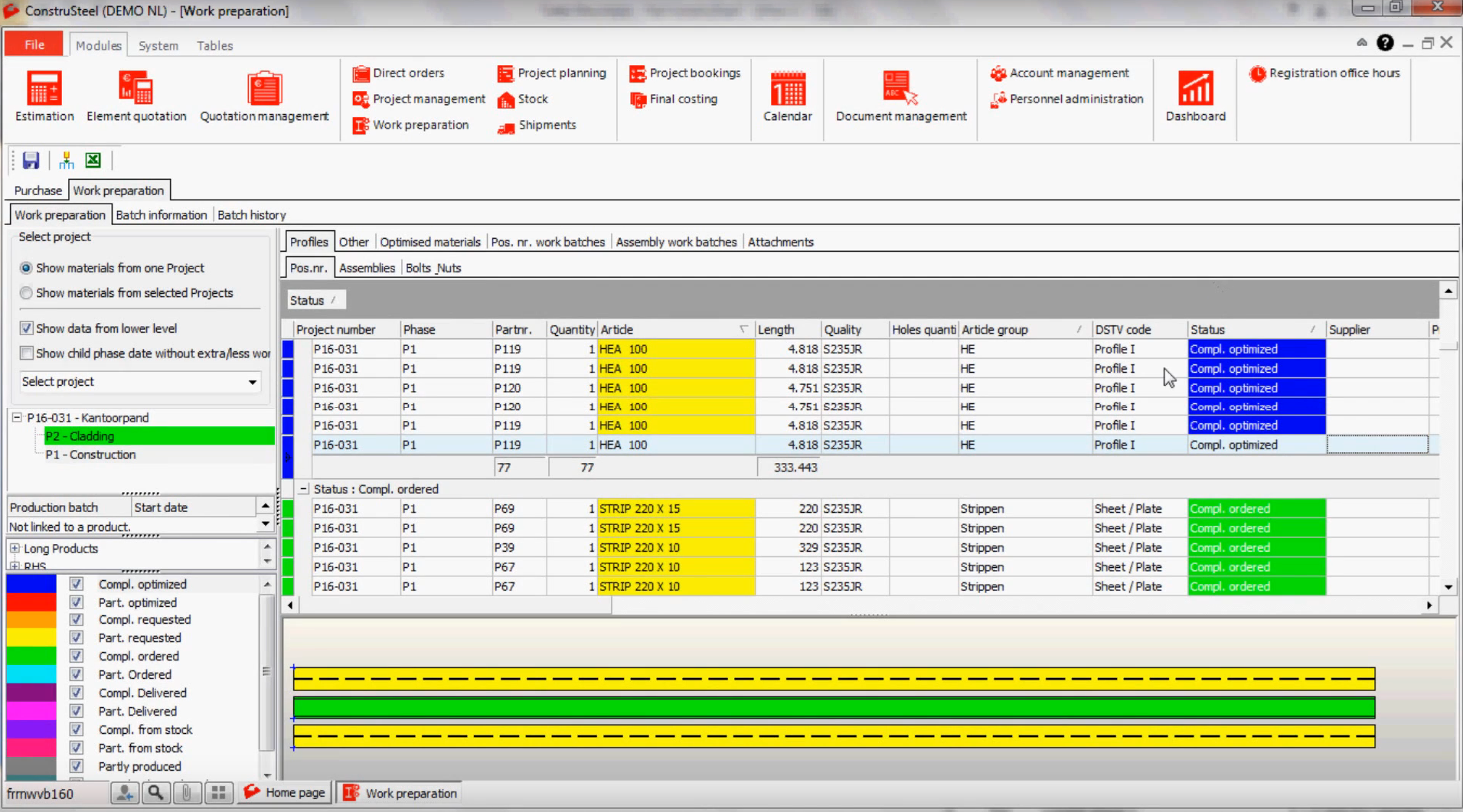Image resolution: width=1463 pixels, height=812 pixels.
Task: Expand the Long Products tree node
Action: (15, 549)
